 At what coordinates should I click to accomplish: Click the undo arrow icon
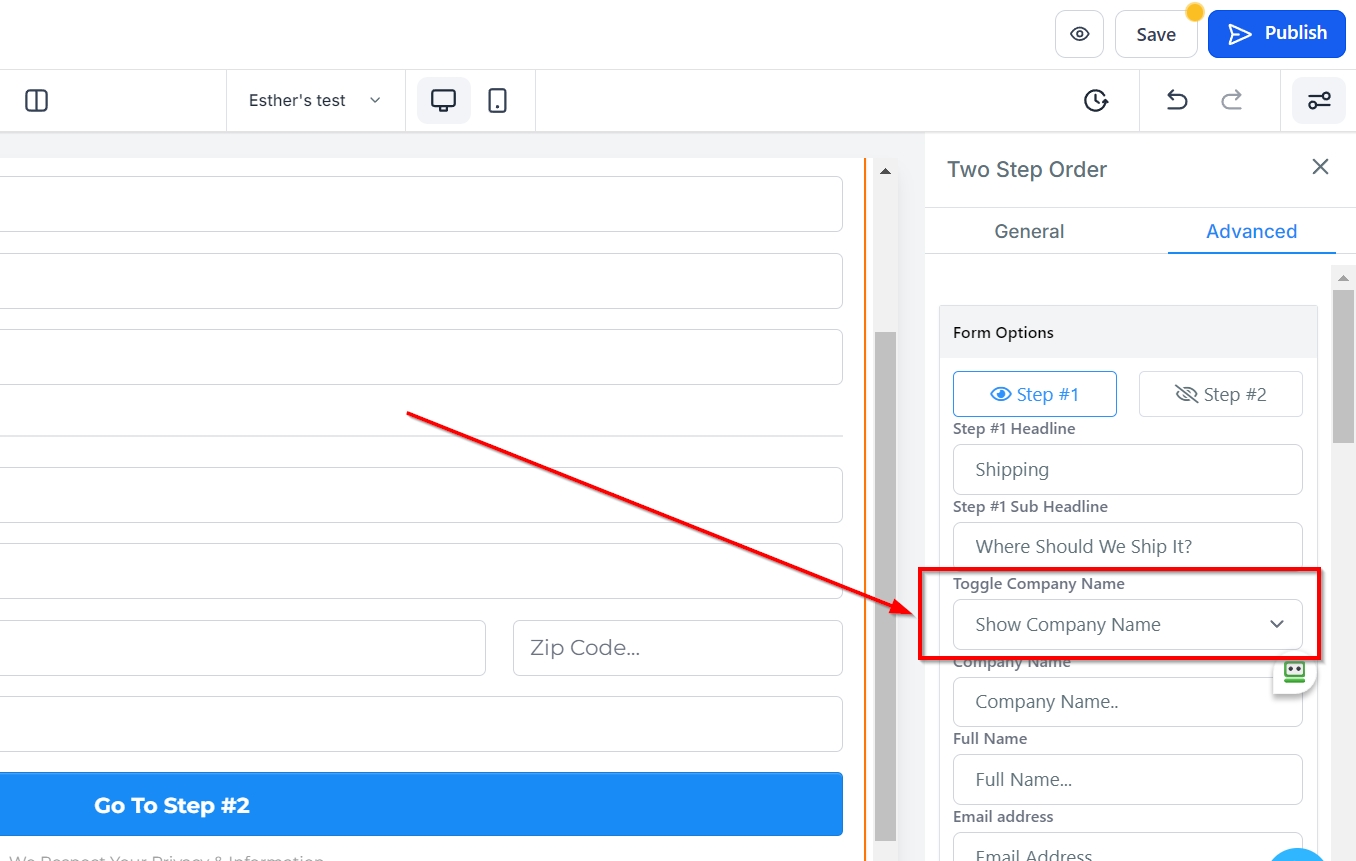pos(1177,100)
